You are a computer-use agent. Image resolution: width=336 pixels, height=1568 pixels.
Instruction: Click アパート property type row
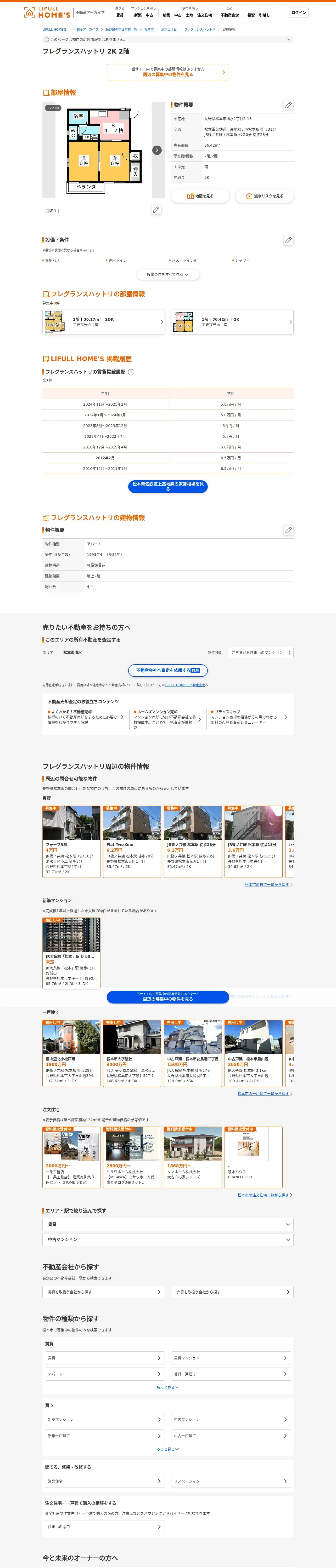click(105, 1374)
